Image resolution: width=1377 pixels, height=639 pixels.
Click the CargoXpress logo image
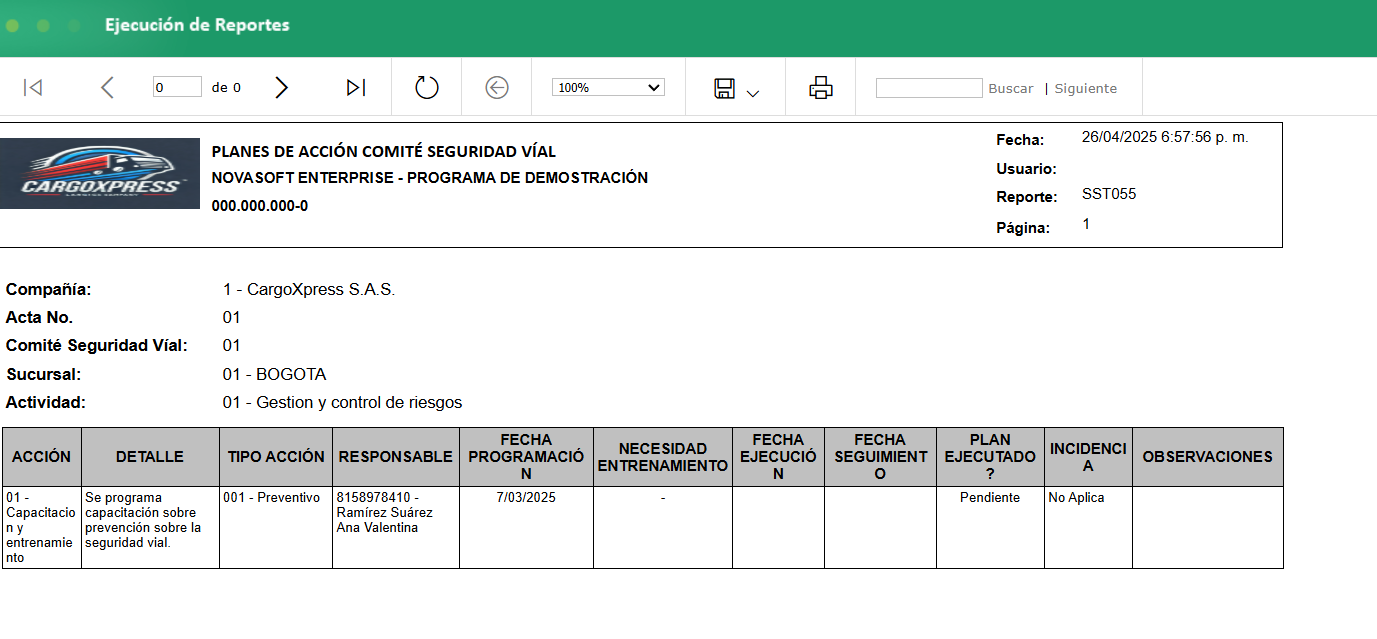pyautogui.click(x=100, y=173)
